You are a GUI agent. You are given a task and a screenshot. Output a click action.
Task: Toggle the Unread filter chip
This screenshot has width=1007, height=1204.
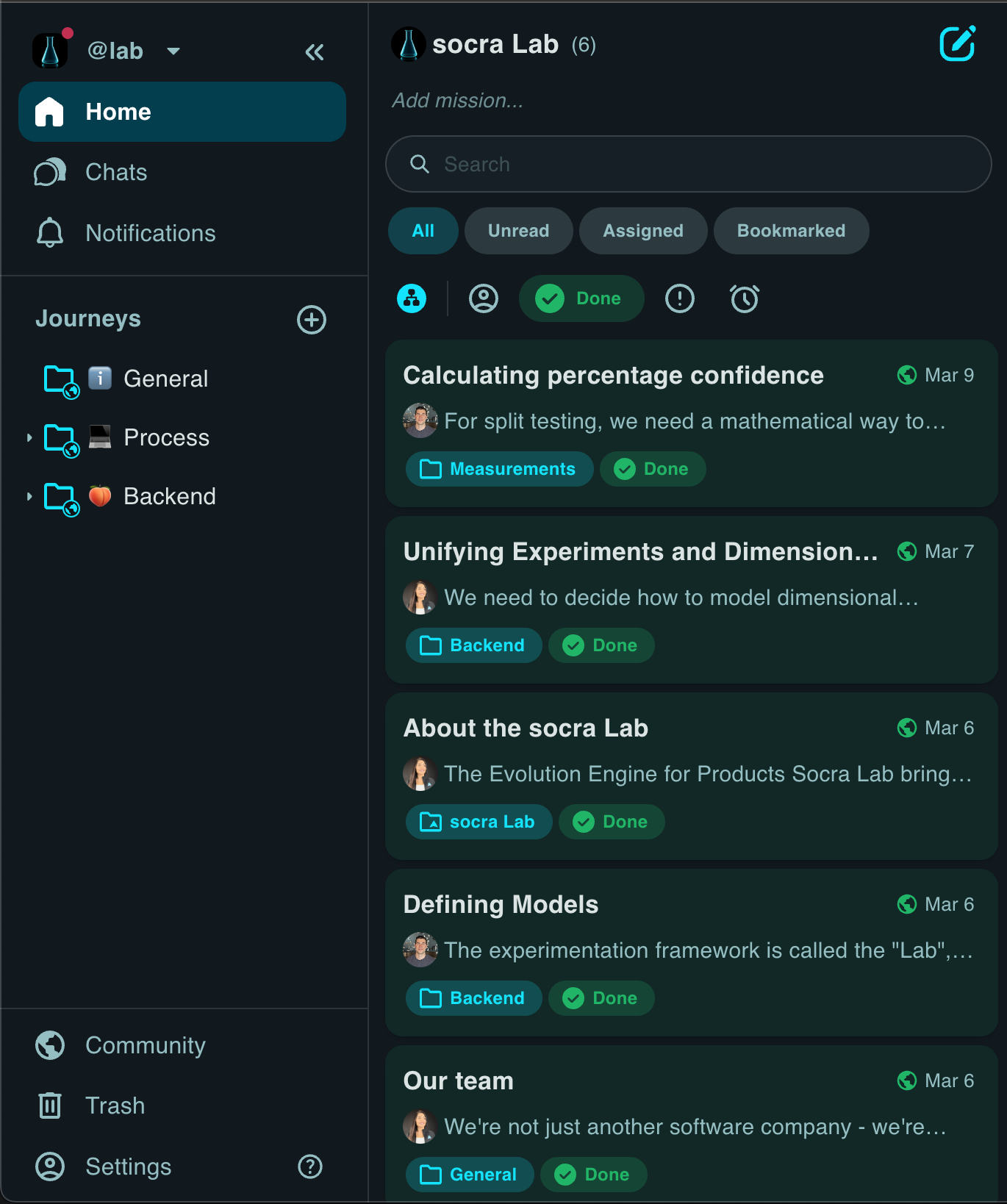click(x=518, y=231)
